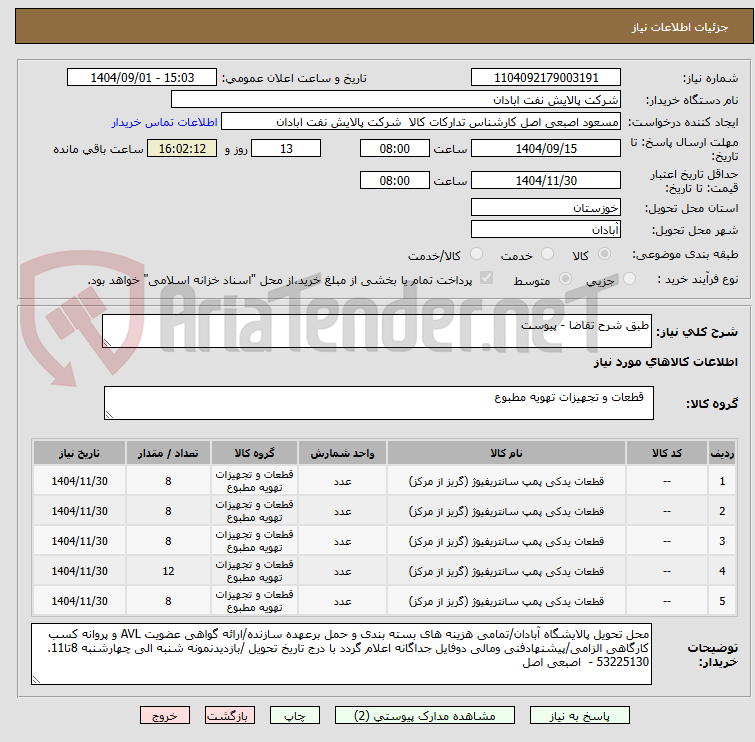Click the گروه کالا text area
Screen dimensions: 755x742
click(x=379, y=403)
